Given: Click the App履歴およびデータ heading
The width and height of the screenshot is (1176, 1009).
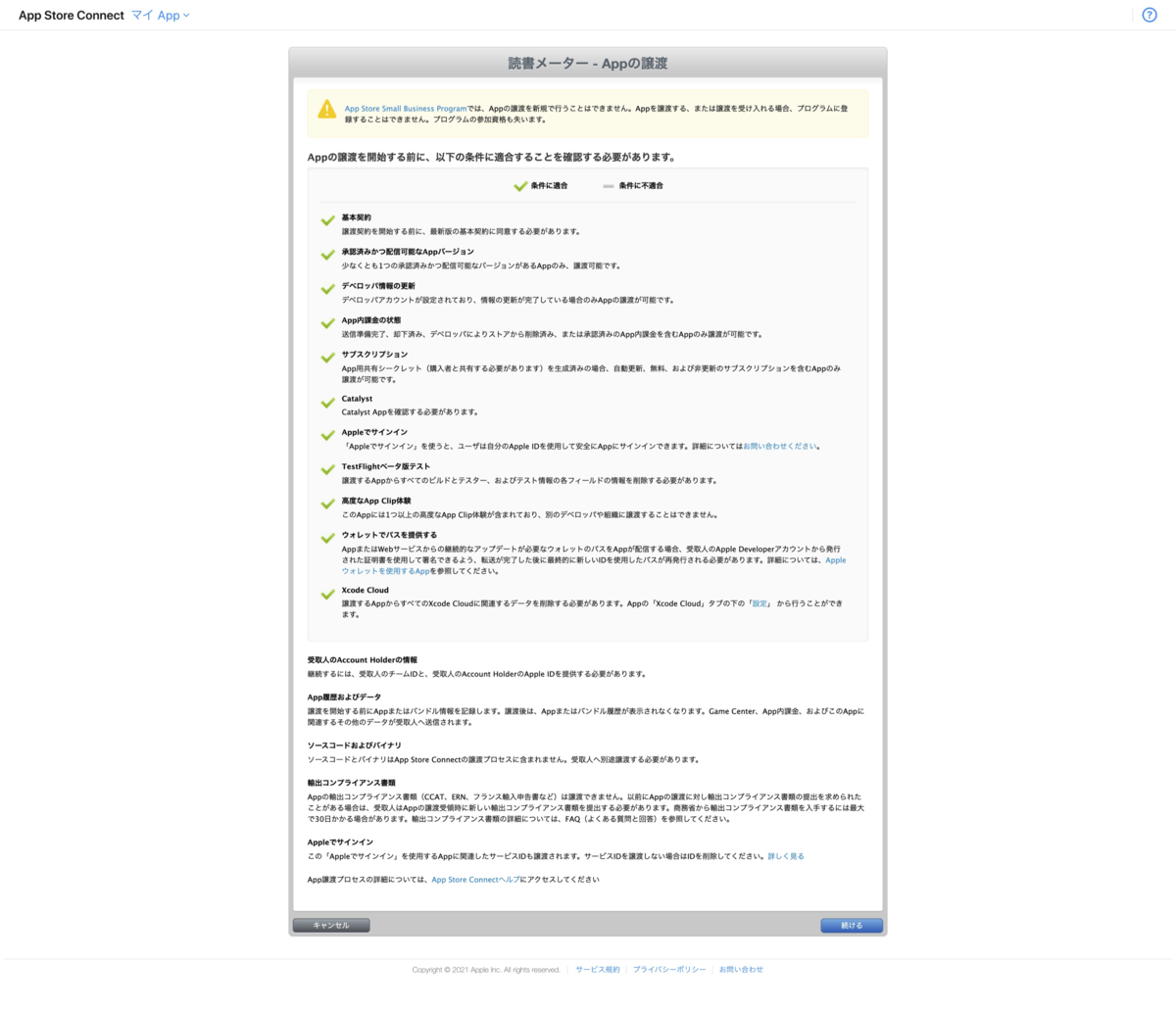Looking at the screenshot, I should pyautogui.click(x=344, y=697).
